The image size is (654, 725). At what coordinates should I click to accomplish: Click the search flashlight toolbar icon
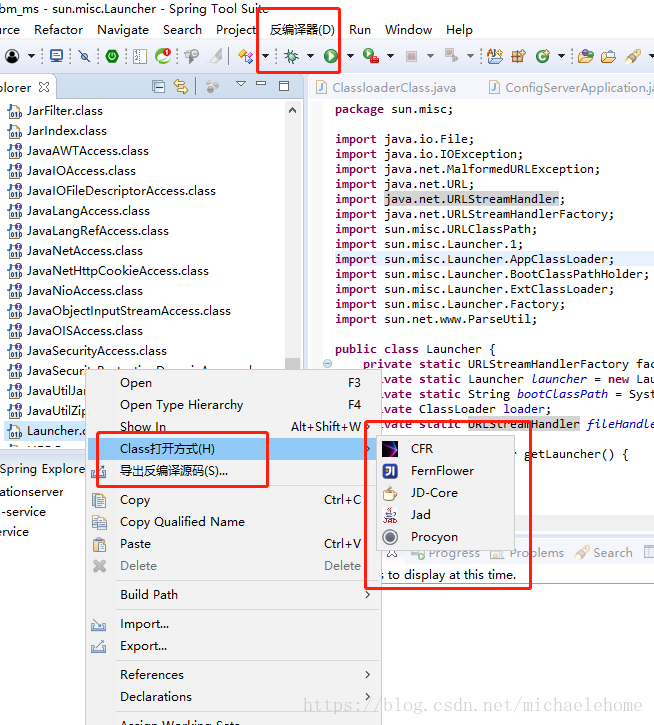click(633, 56)
